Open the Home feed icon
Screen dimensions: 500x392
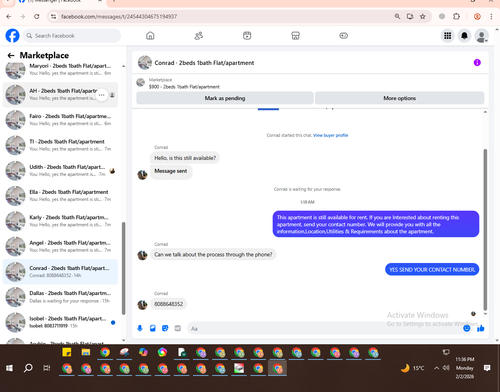click(150, 36)
